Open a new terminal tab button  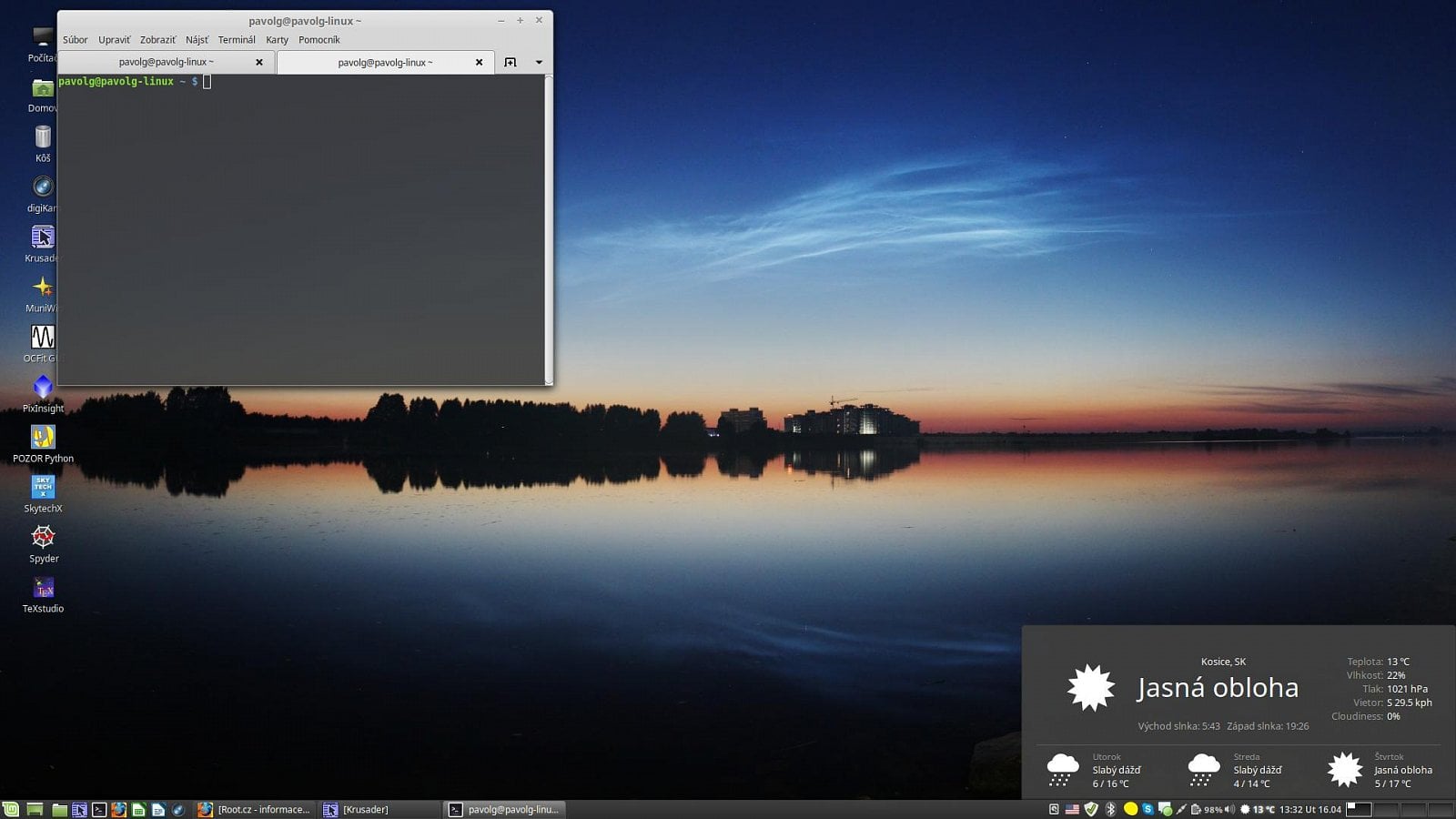coord(511,62)
